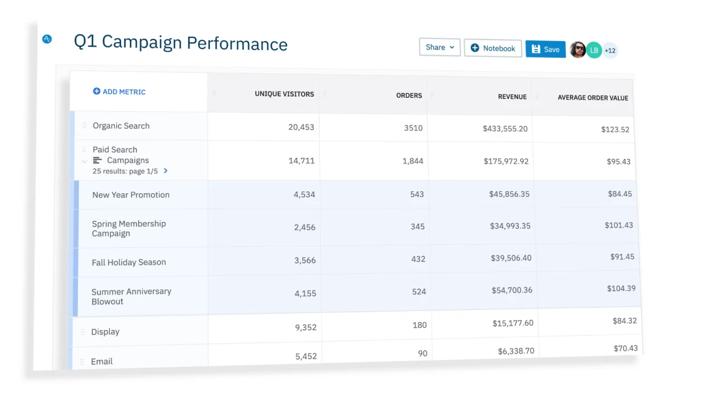Select the Spring Membership Campaign row
This screenshot has width=711, height=400.
[129, 228]
